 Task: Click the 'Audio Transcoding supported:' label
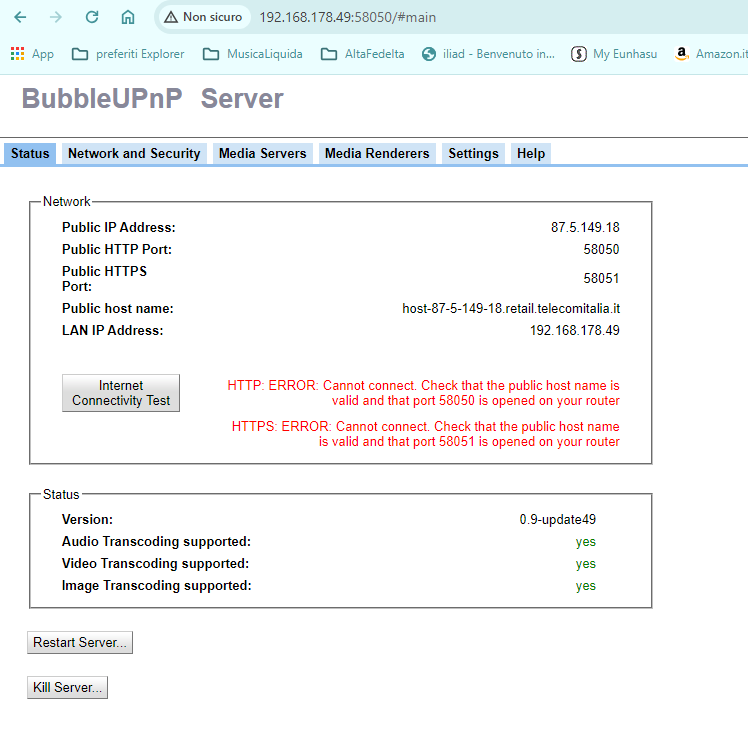(x=156, y=542)
